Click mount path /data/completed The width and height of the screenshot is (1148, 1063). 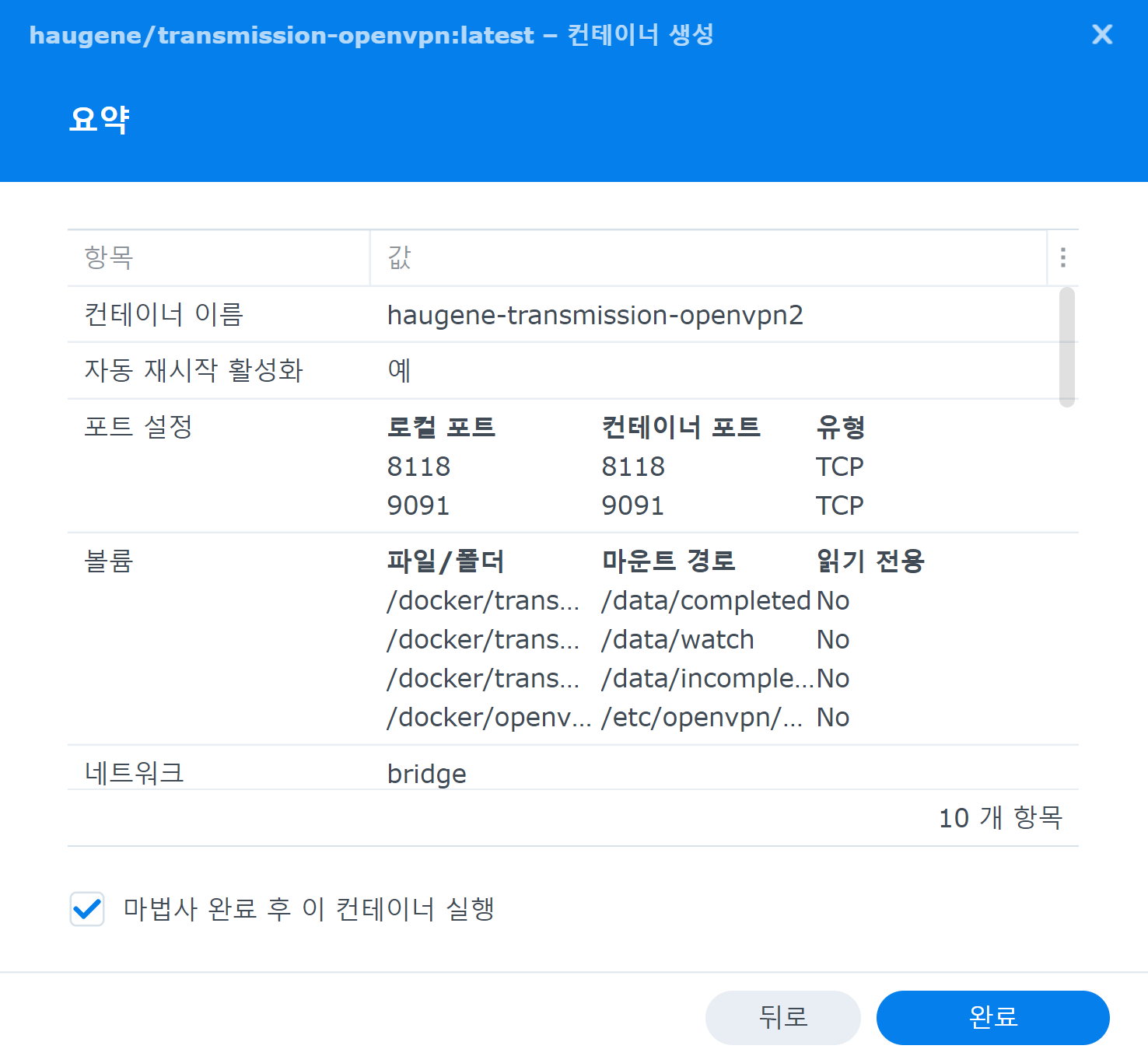[x=706, y=600]
